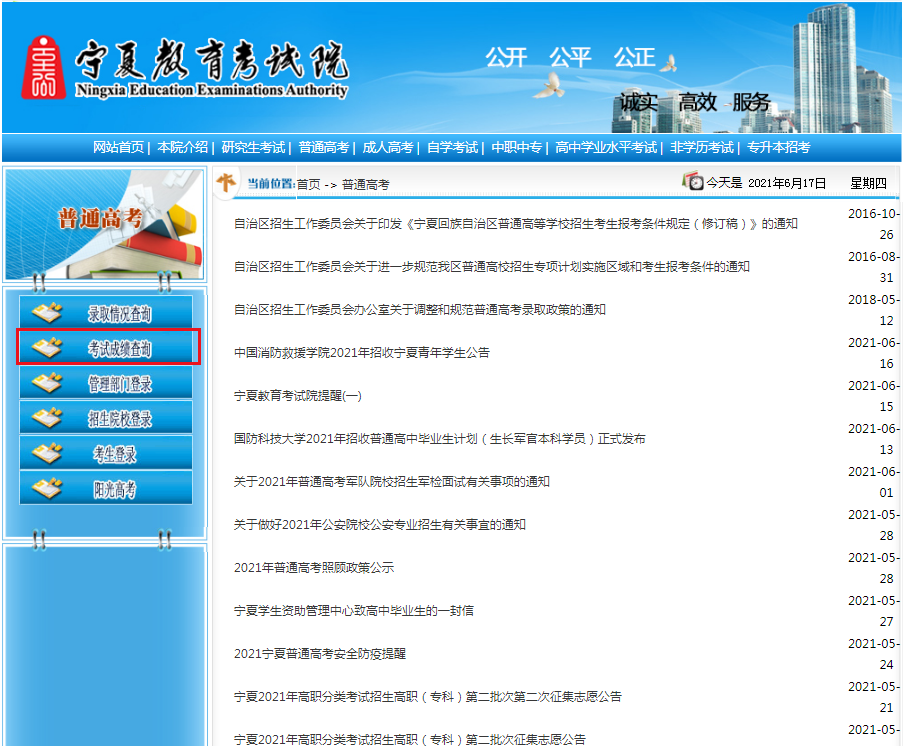Click the date 2021-06-16 in the list
The height and width of the screenshot is (746, 906).
point(874,353)
